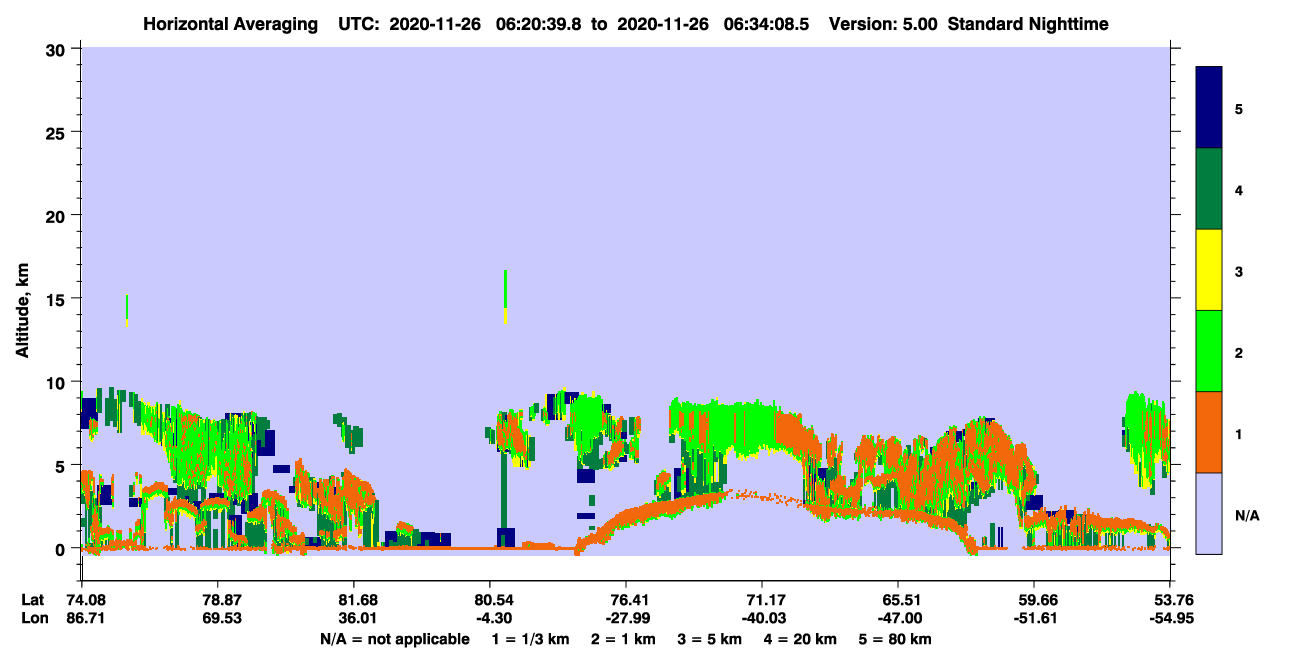1300x667 pixels.
Task: Click the small green feature near 15 km altitude
Action: [x=127, y=310]
